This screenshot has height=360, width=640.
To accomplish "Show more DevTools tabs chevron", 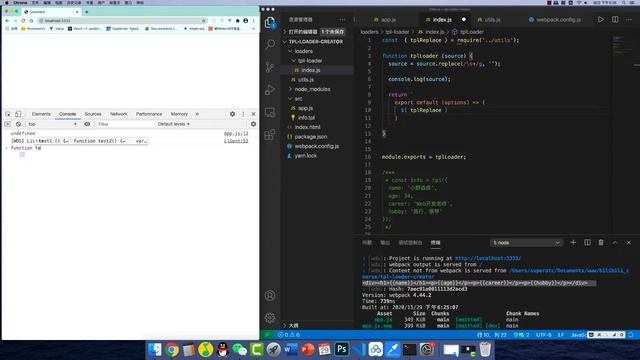I will (197, 114).
